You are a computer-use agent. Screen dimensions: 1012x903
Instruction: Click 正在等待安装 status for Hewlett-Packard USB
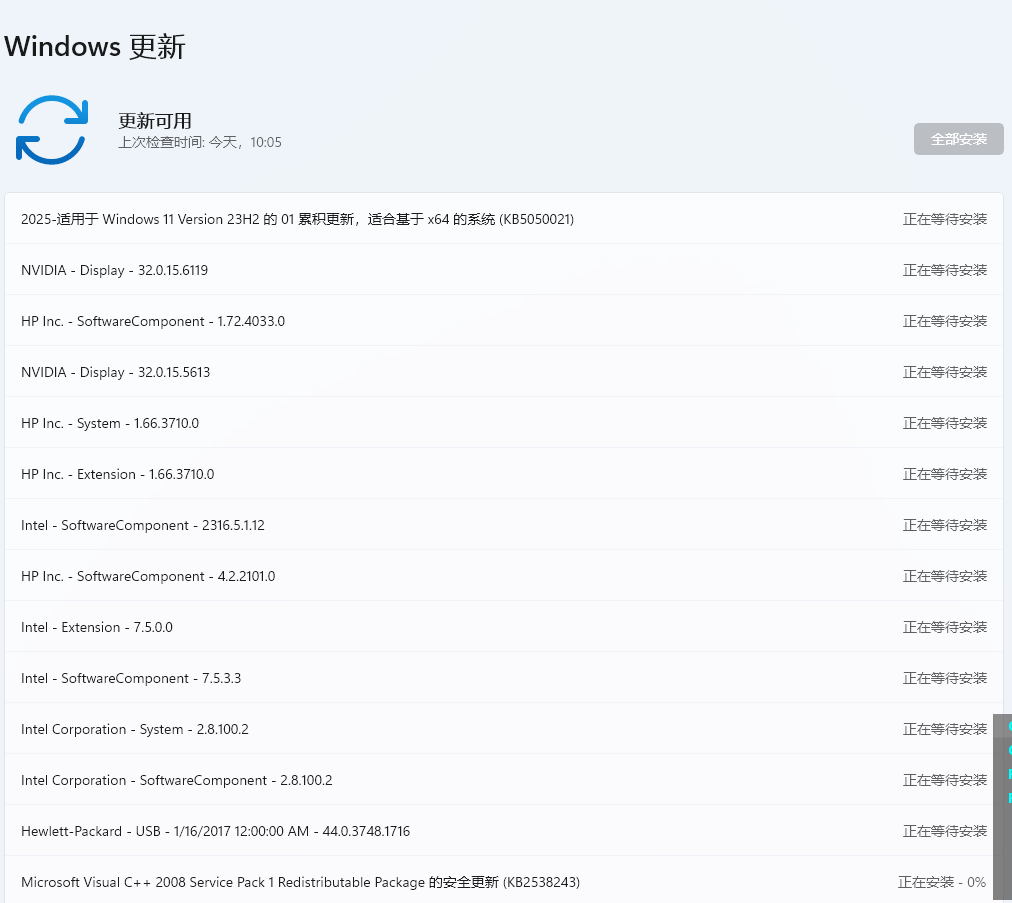pyautogui.click(x=945, y=831)
